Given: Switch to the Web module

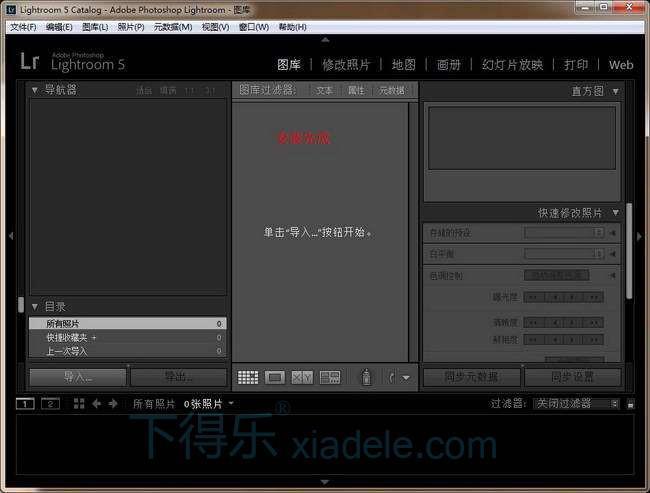Looking at the screenshot, I should (x=621, y=65).
